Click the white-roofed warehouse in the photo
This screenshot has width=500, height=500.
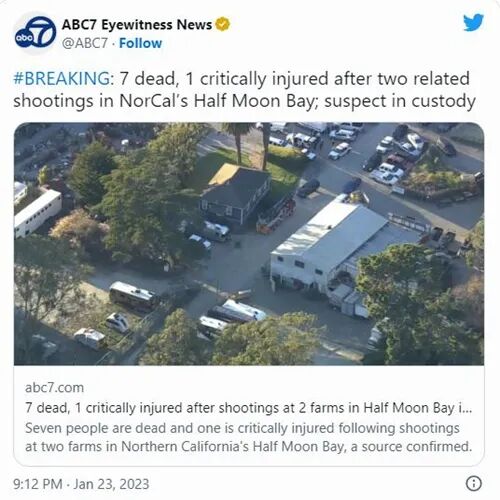(x=330, y=245)
